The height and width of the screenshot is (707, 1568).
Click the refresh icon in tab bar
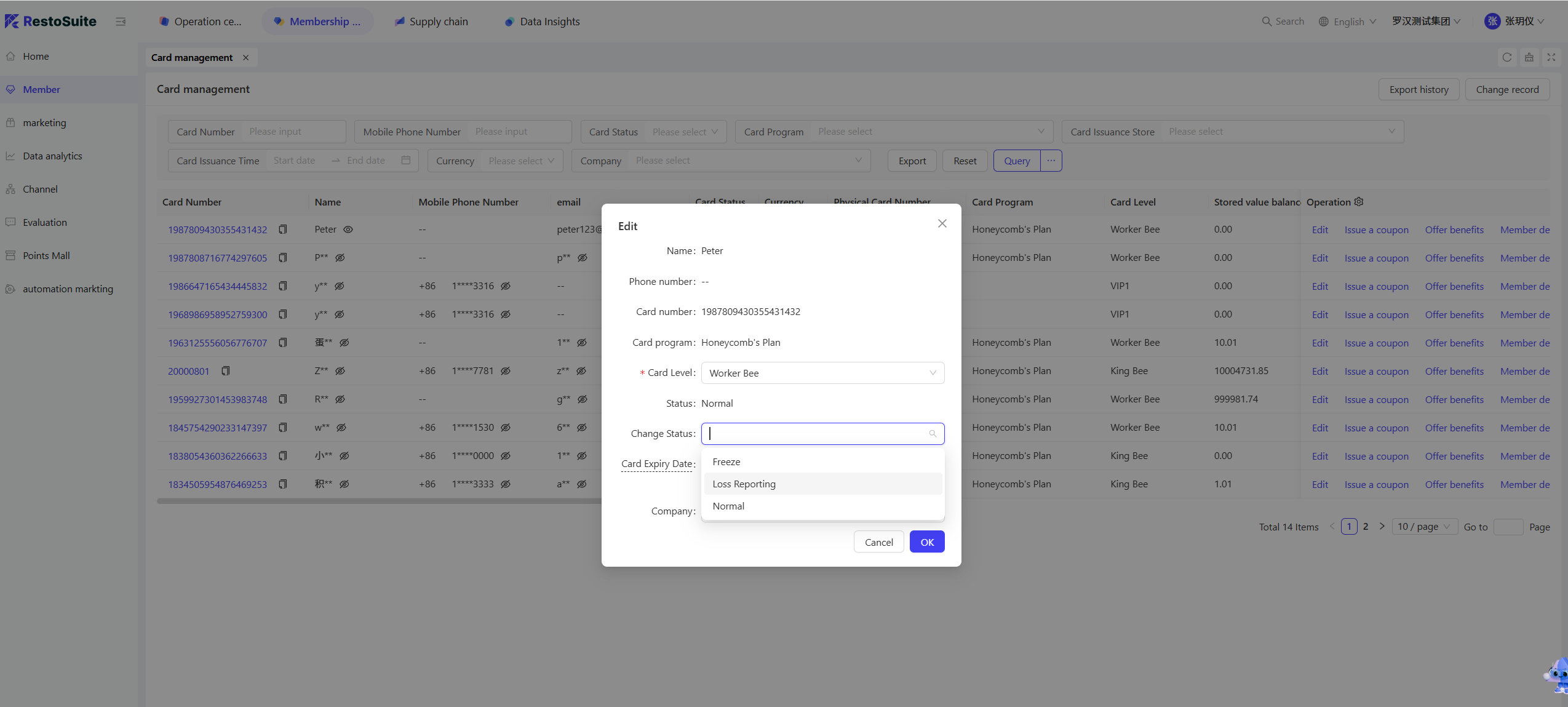coord(1506,57)
